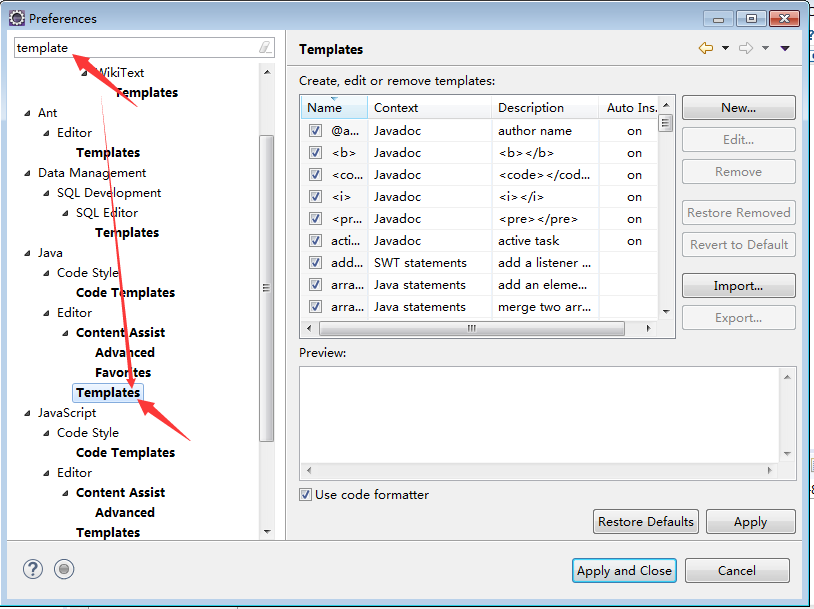The height and width of the screenshot is (609, 814).
Task: Click the tree scroll down arrow
Action: [x=267, y=531]
